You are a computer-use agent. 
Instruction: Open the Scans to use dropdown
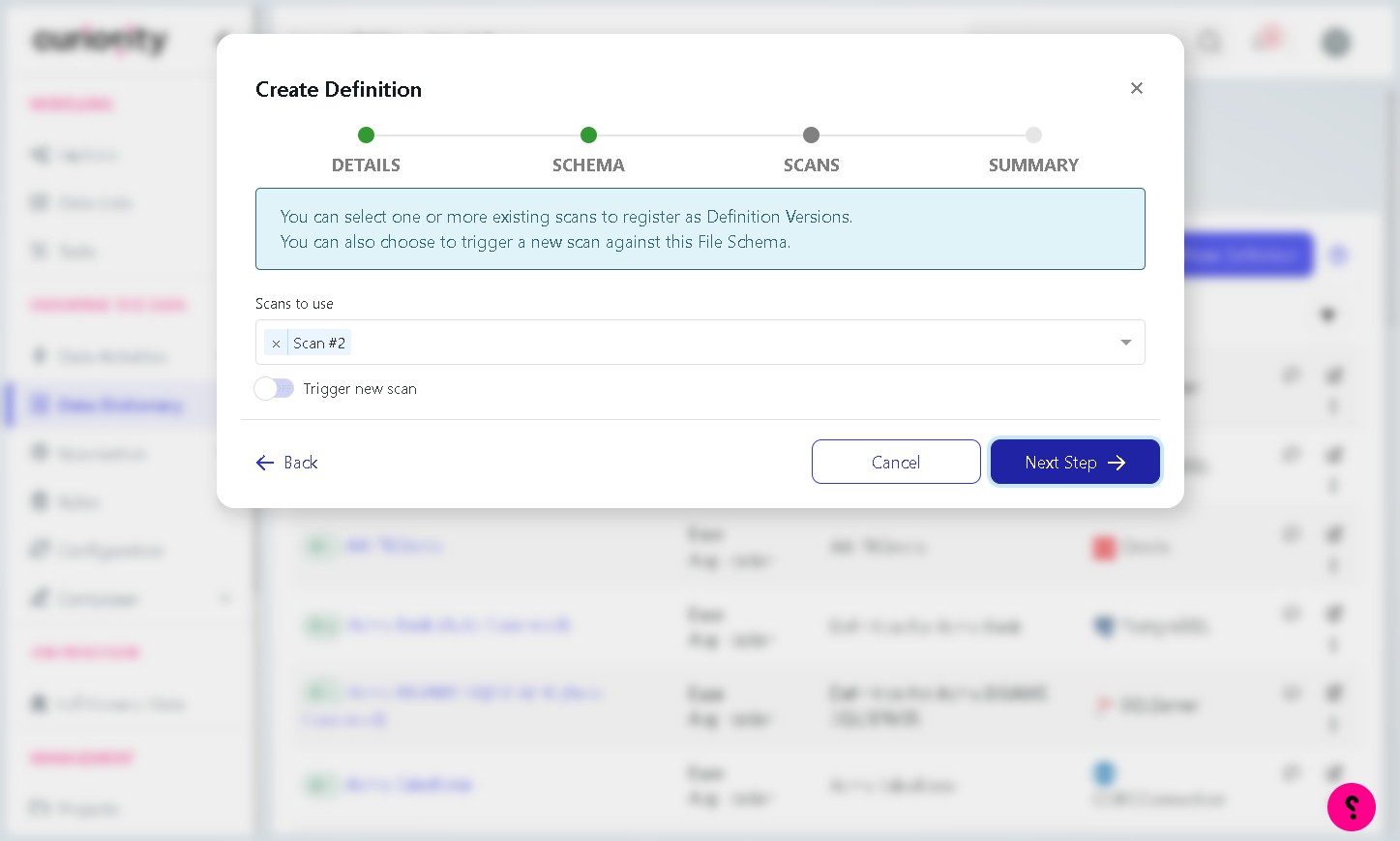point(1125,343)
